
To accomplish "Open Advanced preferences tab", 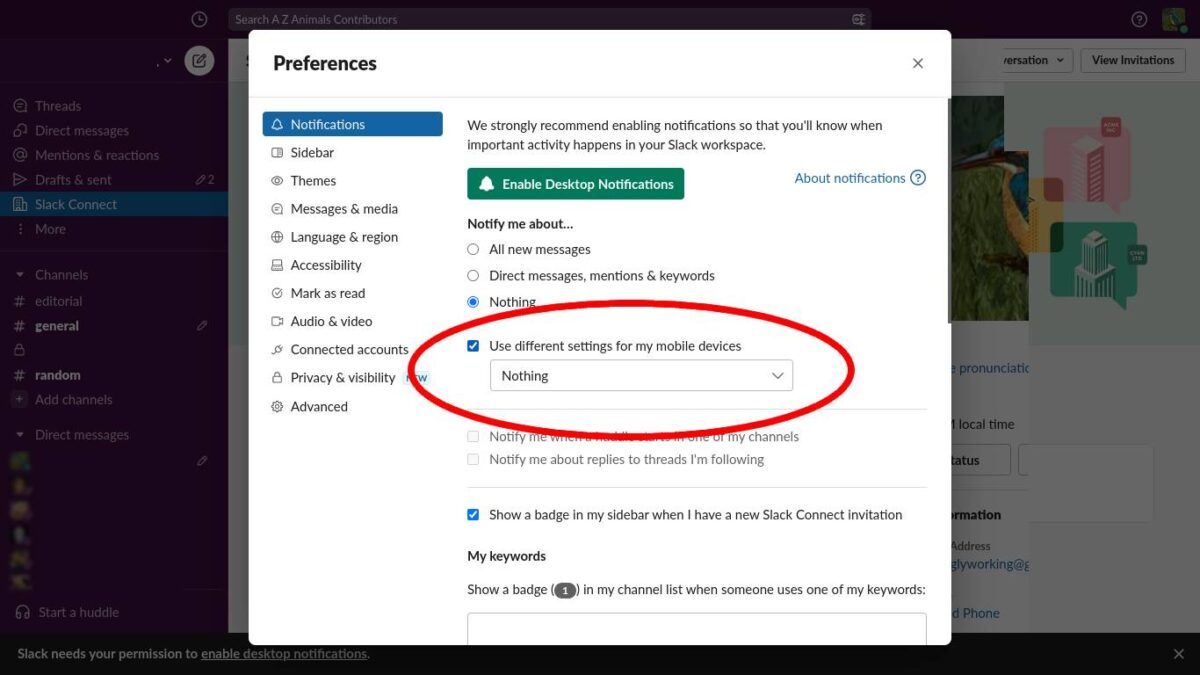I will [353, 406].
